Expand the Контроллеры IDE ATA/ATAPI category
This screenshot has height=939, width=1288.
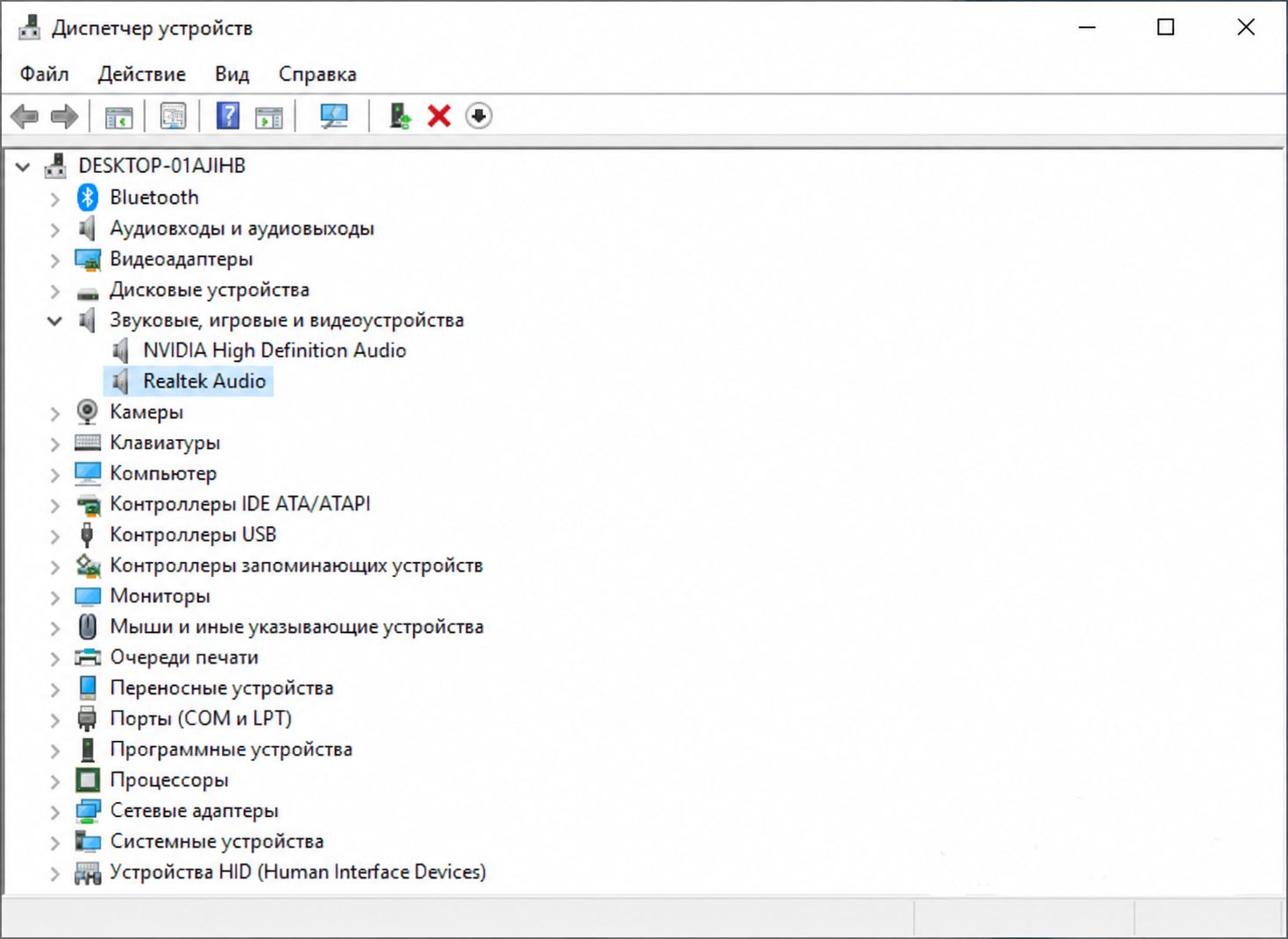[x=55, y=505]
